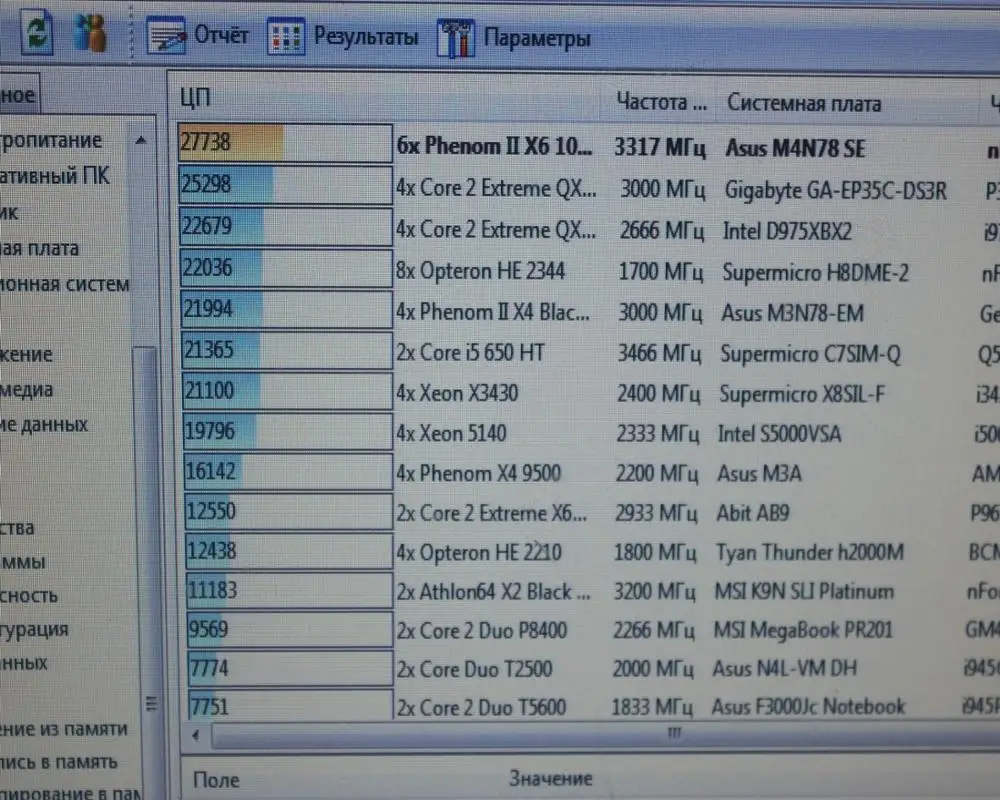Switch to the sidebar tab ending ное
This screenshot has width=1000, height=800.
point(19,96)
